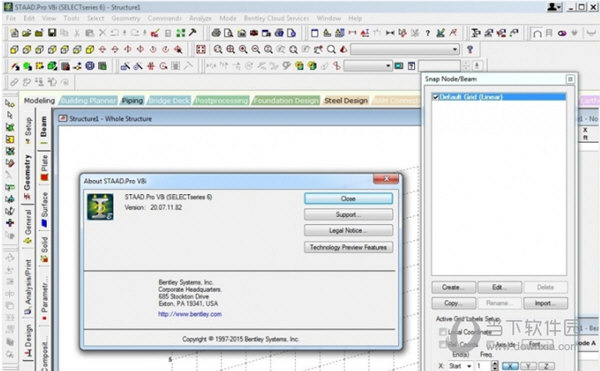600x371 pixels.
Task: Click the Save floppy disk icon
Action: [x=52, y=33]
